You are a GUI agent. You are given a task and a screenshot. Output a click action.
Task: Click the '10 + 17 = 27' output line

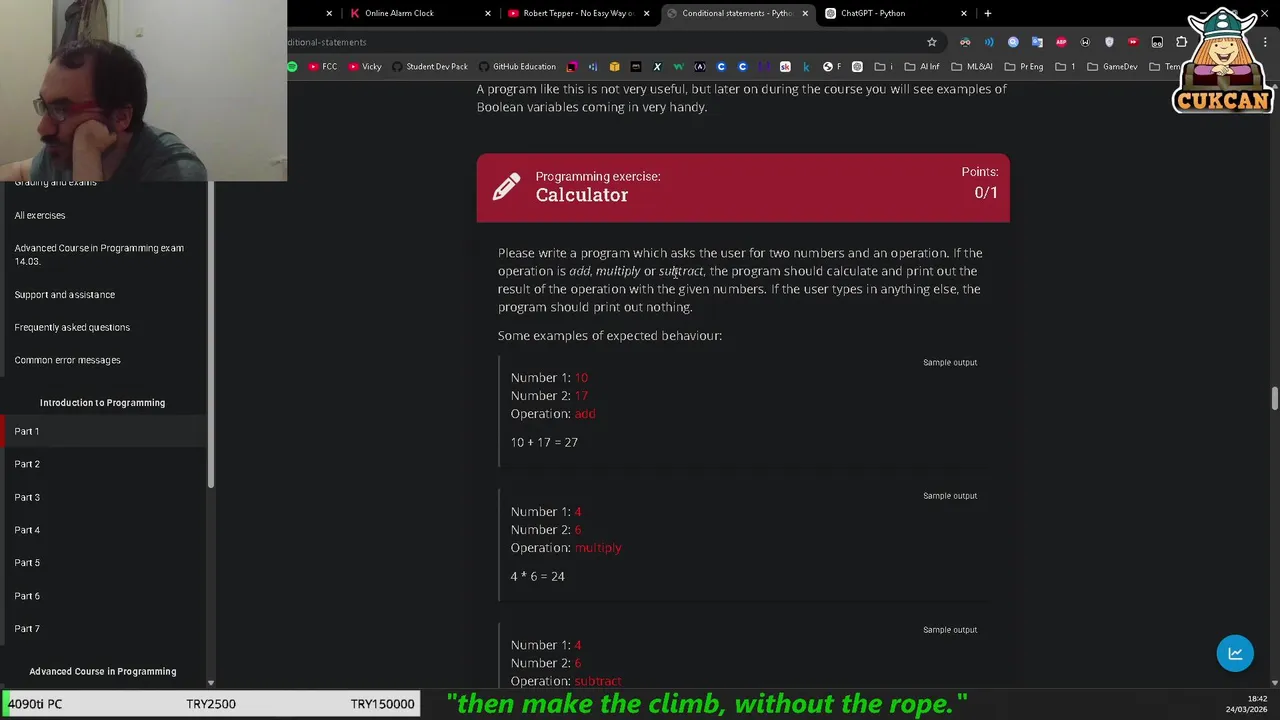(544, 442)
